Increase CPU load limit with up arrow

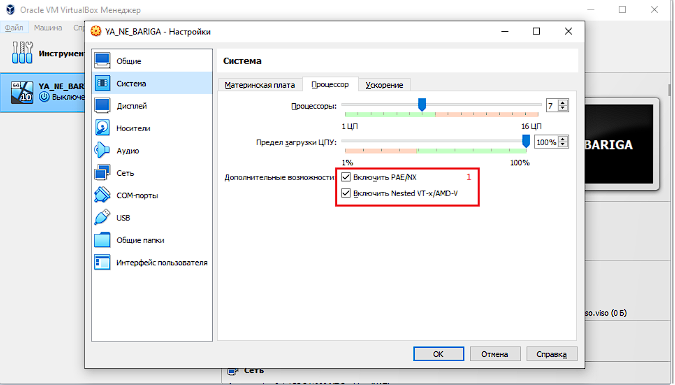click(x=563, y=139)
